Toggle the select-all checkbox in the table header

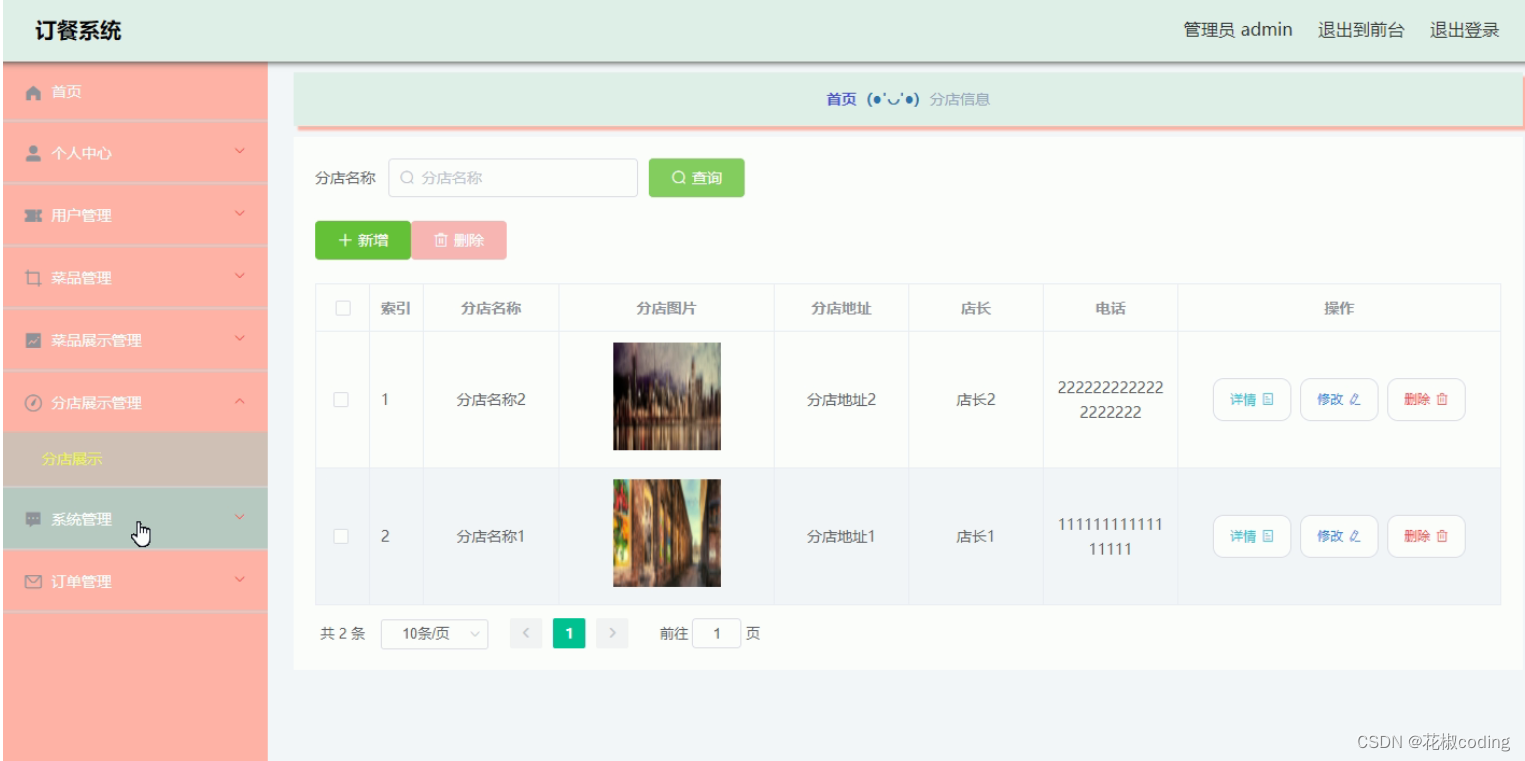tap(341, 308)
